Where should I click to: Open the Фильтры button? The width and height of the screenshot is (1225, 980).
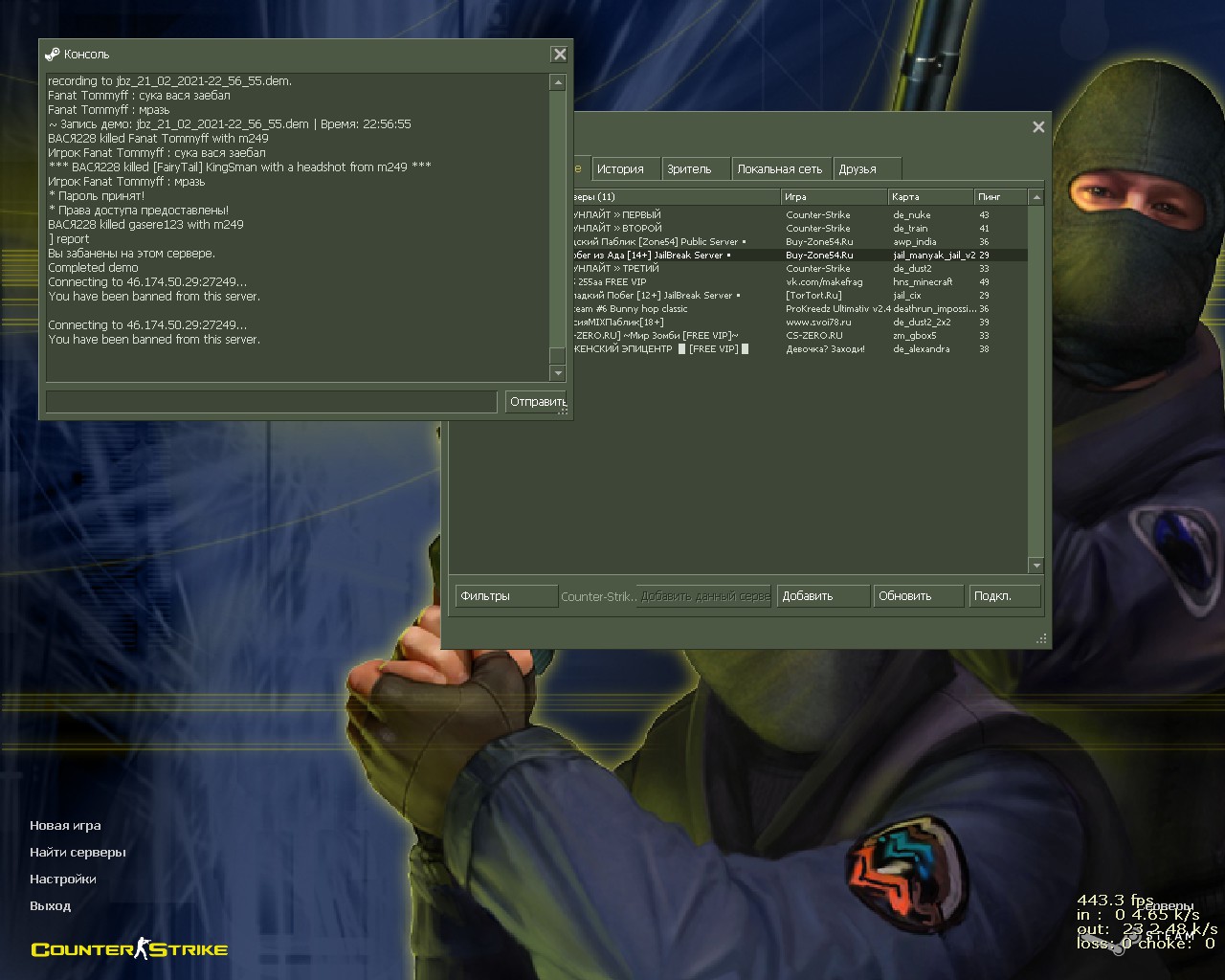tap(506, 596)
